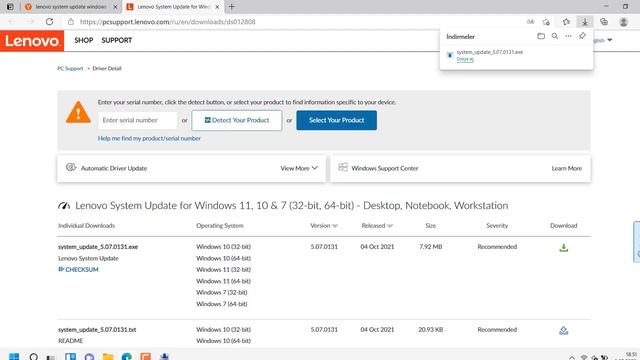Pin the Indirmeler downloads panel

pos(582,36)
